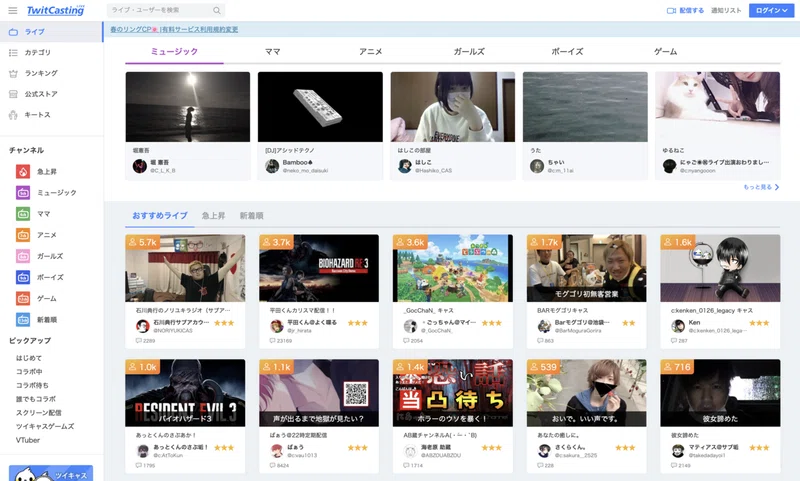Viewport: 800px width, 481px height.
Task: Open the hamburger menu icon
Action: [13, 10]
